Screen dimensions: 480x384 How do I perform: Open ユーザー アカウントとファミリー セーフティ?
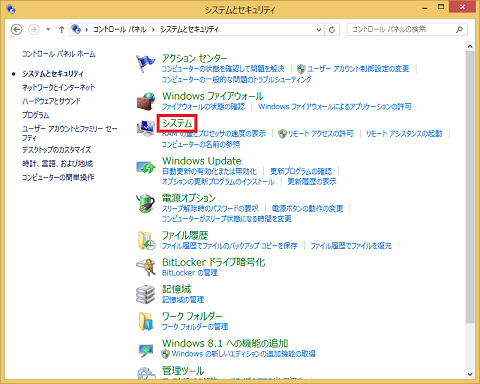pyautogui.click(x=70, y=133)
